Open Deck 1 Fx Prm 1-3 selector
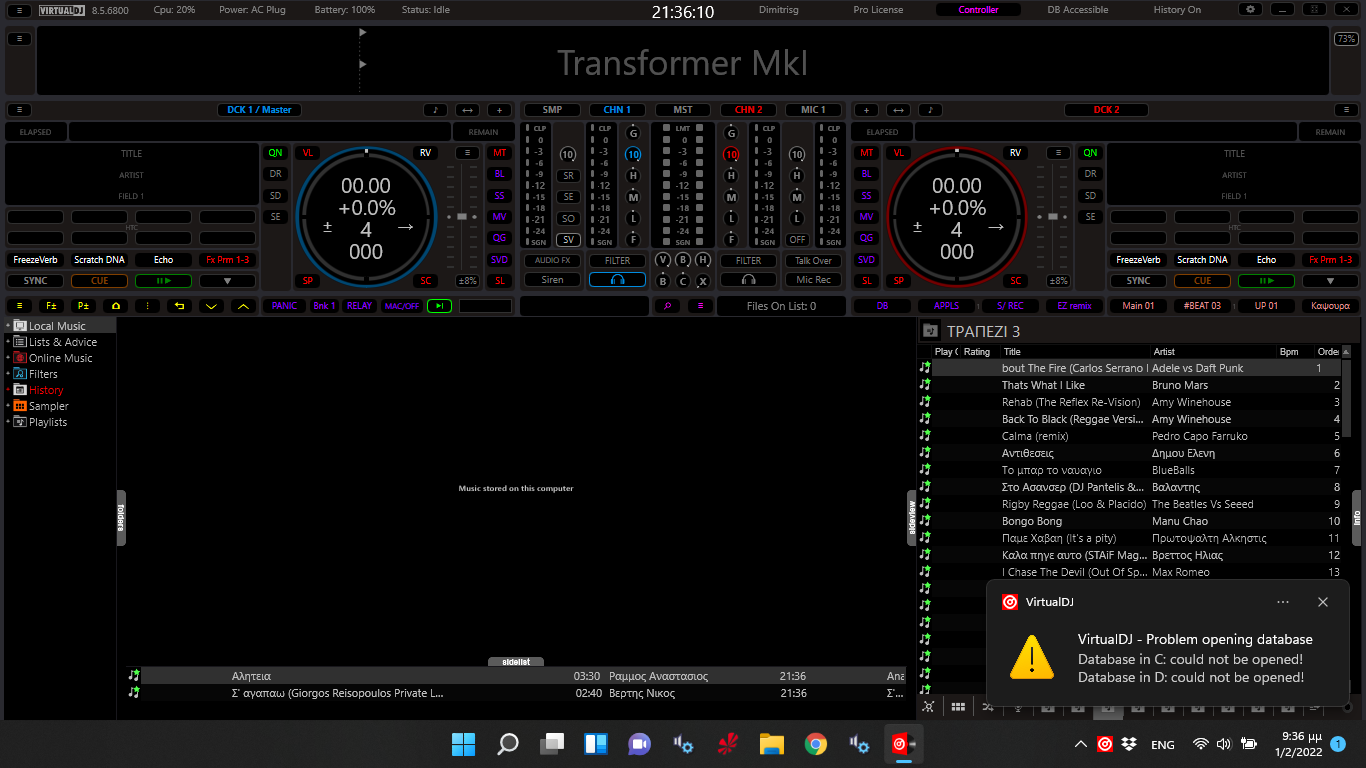The height and width of the screenshot is (768, 1366). coord(226,260)
